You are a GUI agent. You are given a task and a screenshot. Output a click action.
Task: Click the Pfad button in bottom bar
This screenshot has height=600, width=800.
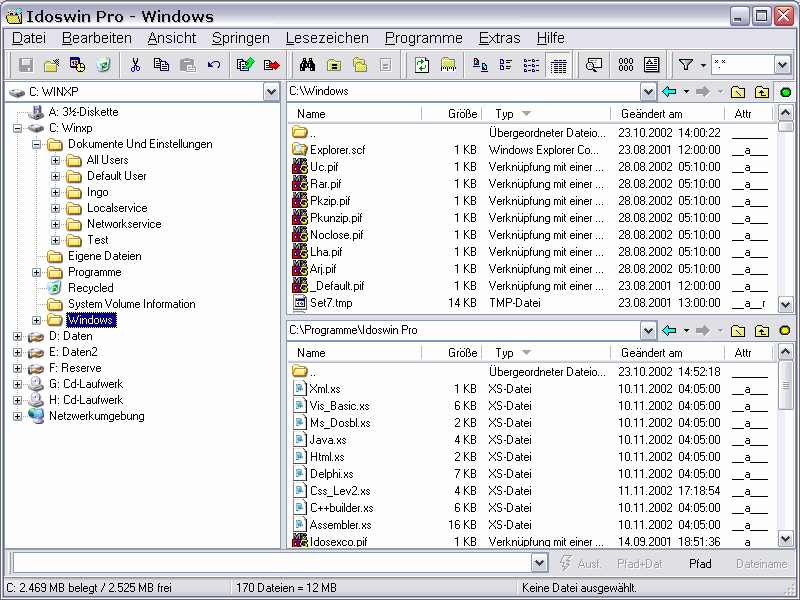point(700,564)
